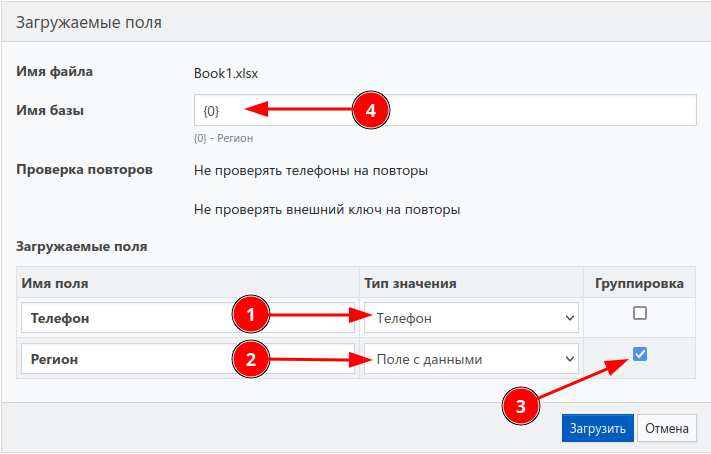Screen dimensions: 711x454
Task: Click the red marker number 3
Action: click(517, 405)
